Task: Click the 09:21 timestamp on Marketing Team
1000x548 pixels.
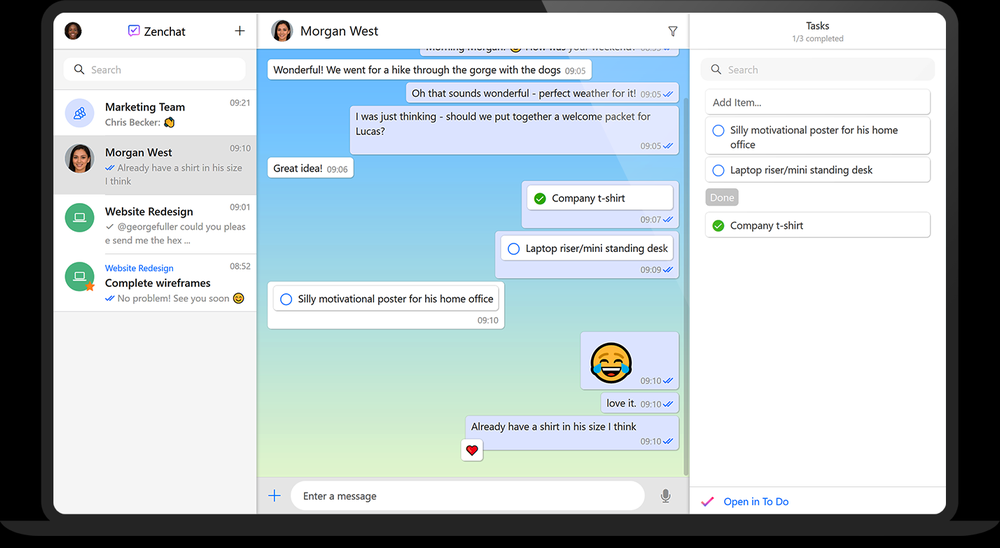Action: point(240,103)
